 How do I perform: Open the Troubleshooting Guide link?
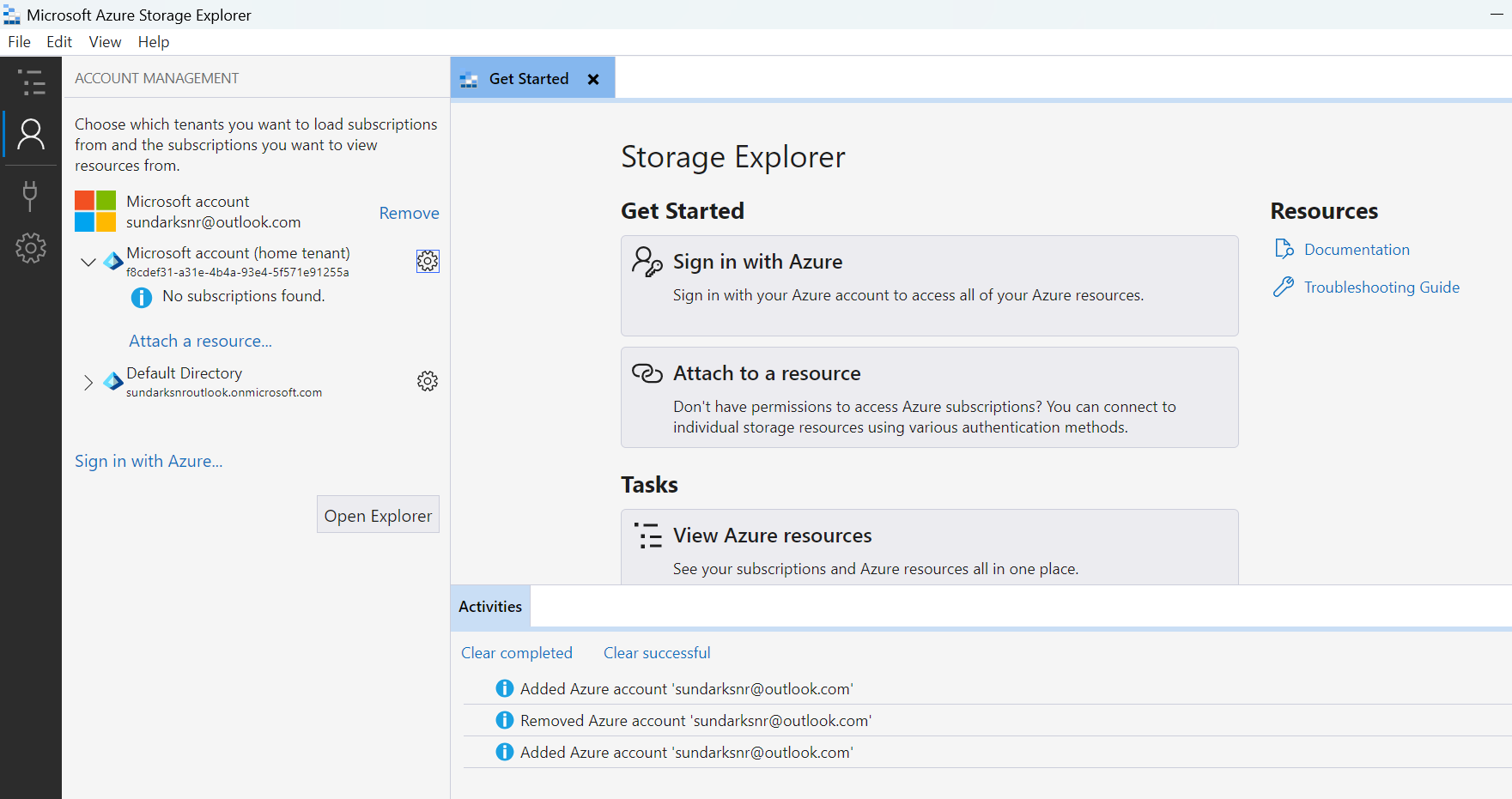pos(1381,287)
